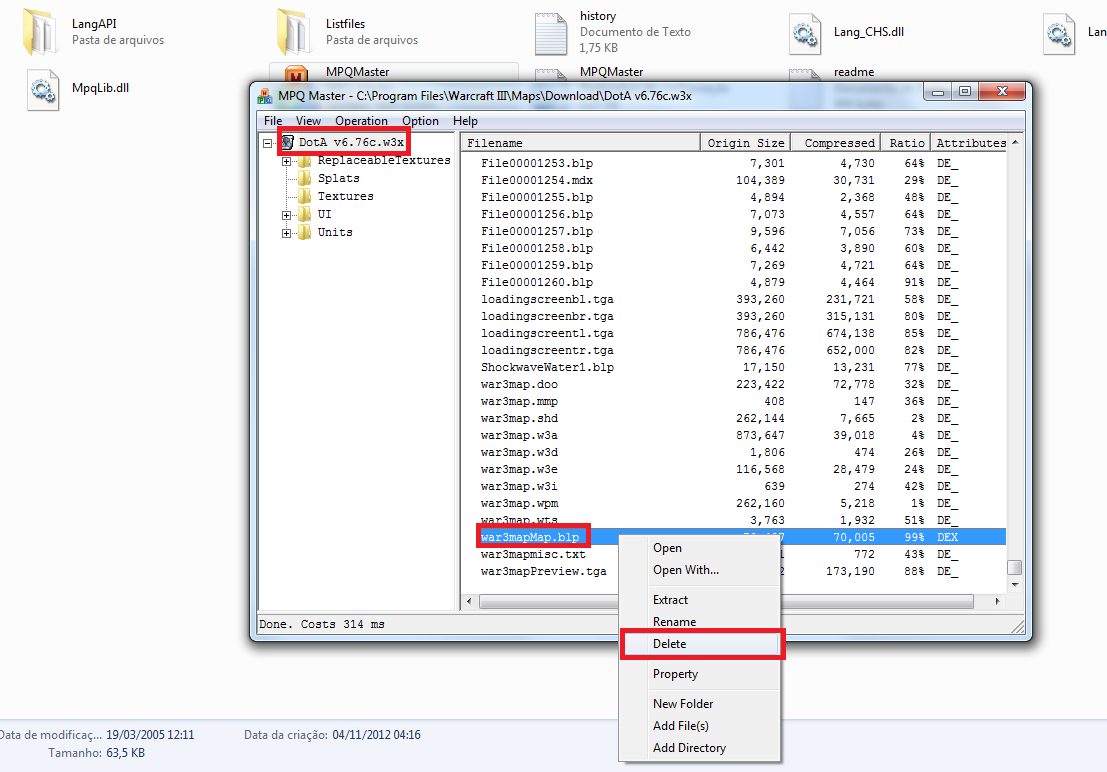Viewport: 1107px width, 772px height.
Task: Expand the ReplaceableTextures folder node
Action: 287,161
